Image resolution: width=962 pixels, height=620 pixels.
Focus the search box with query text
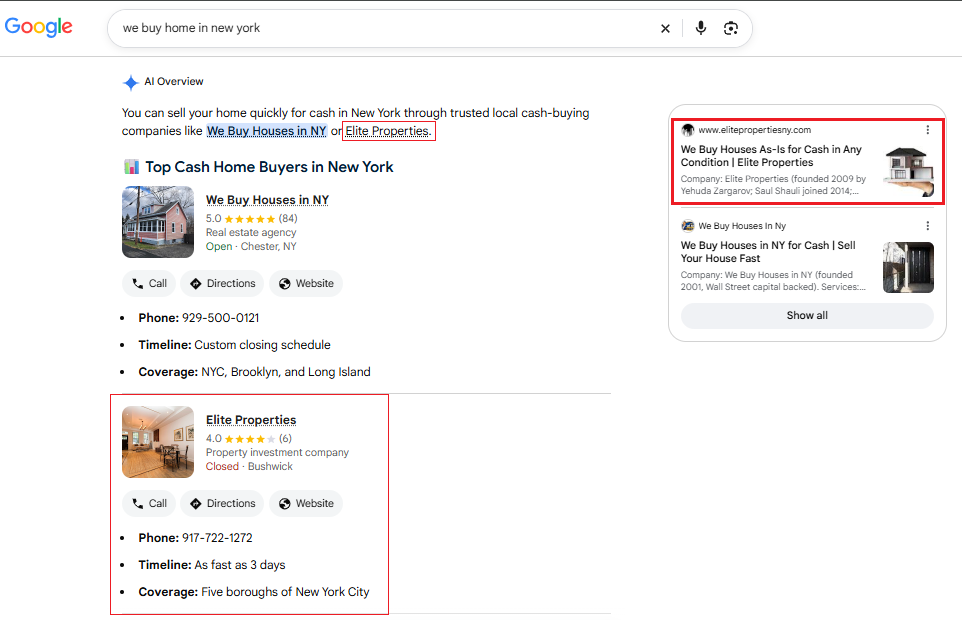(x=380, y=28)
